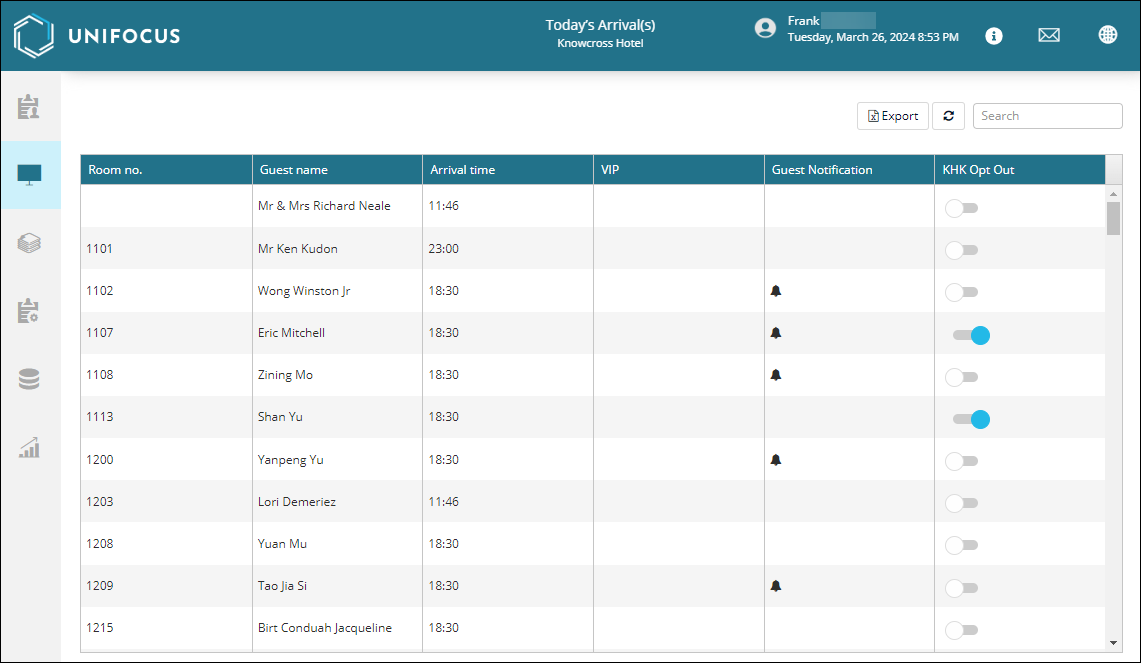Disable KHK Opt Out for room 1107
Screen dimensions: 1141x663
(x=970, y=335)
